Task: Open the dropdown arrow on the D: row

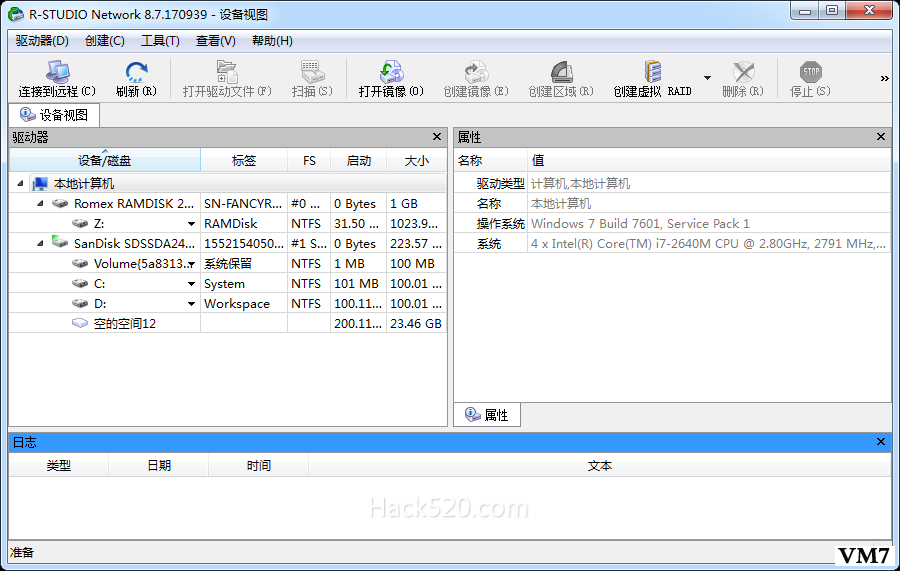Action: click(x=191, y=304)
